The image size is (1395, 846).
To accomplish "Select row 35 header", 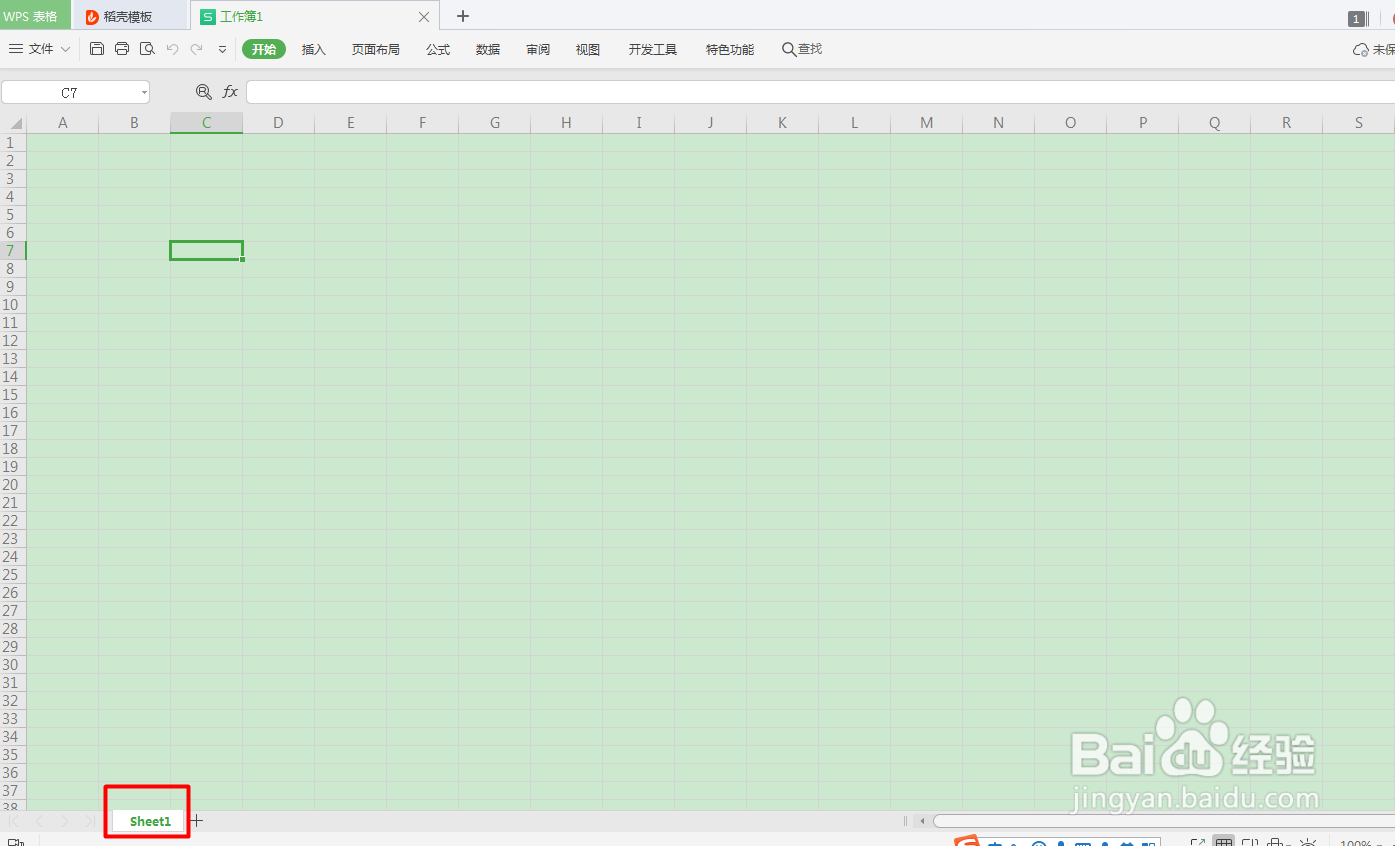I will (13, 755).
